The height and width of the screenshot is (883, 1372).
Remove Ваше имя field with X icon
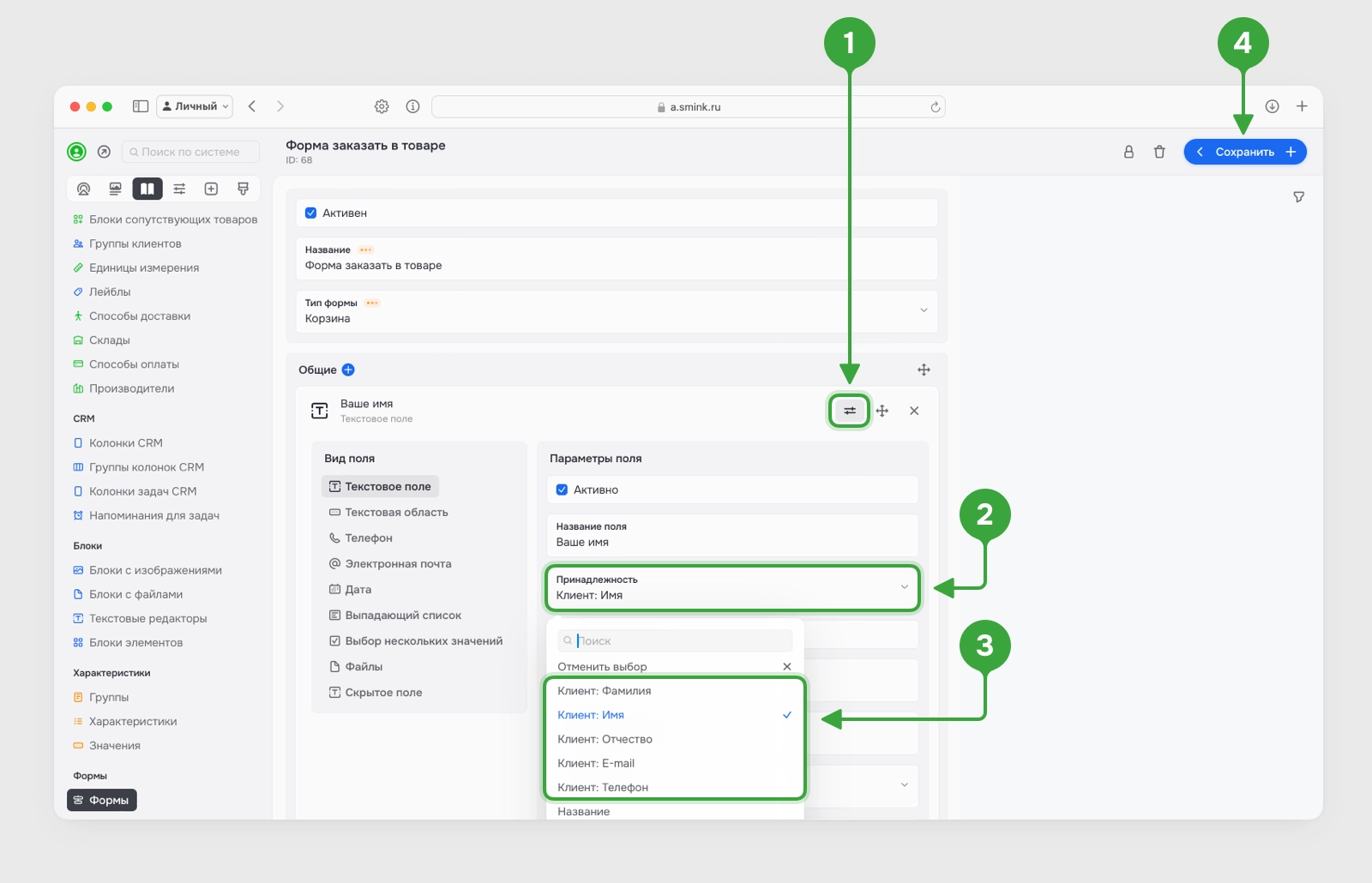pos(914,411)
